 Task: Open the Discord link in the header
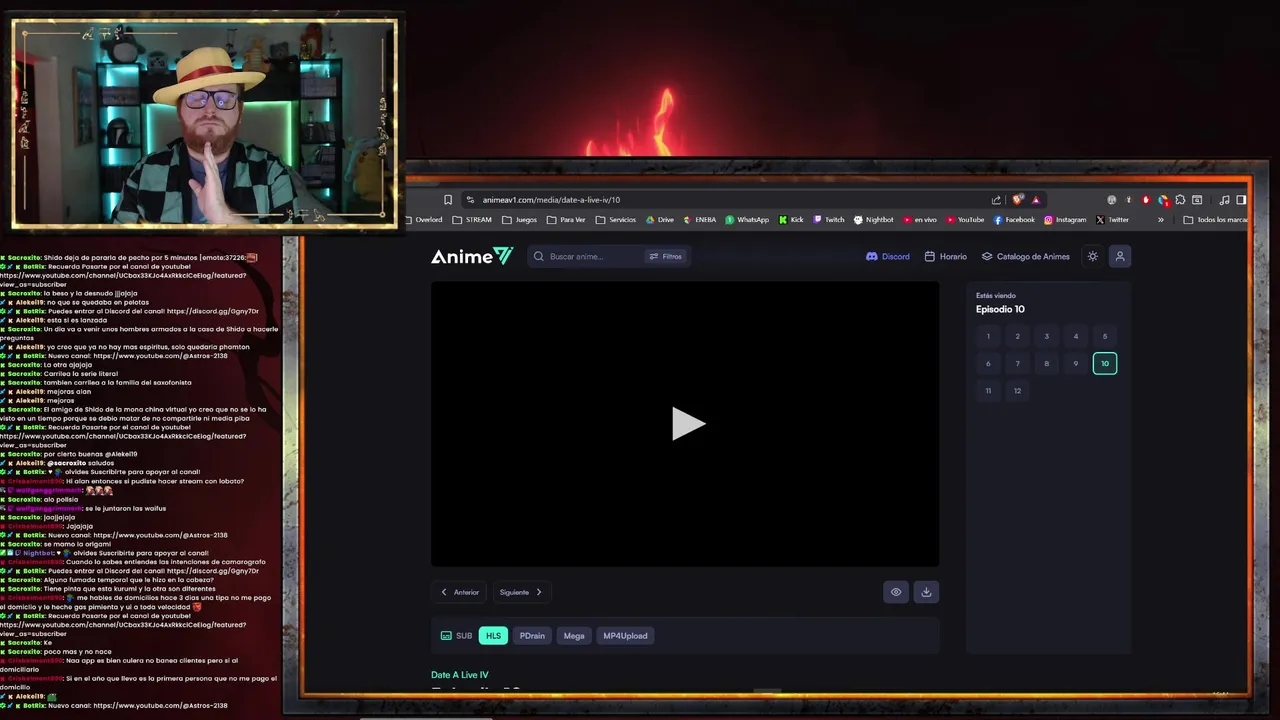coord(888,256)
